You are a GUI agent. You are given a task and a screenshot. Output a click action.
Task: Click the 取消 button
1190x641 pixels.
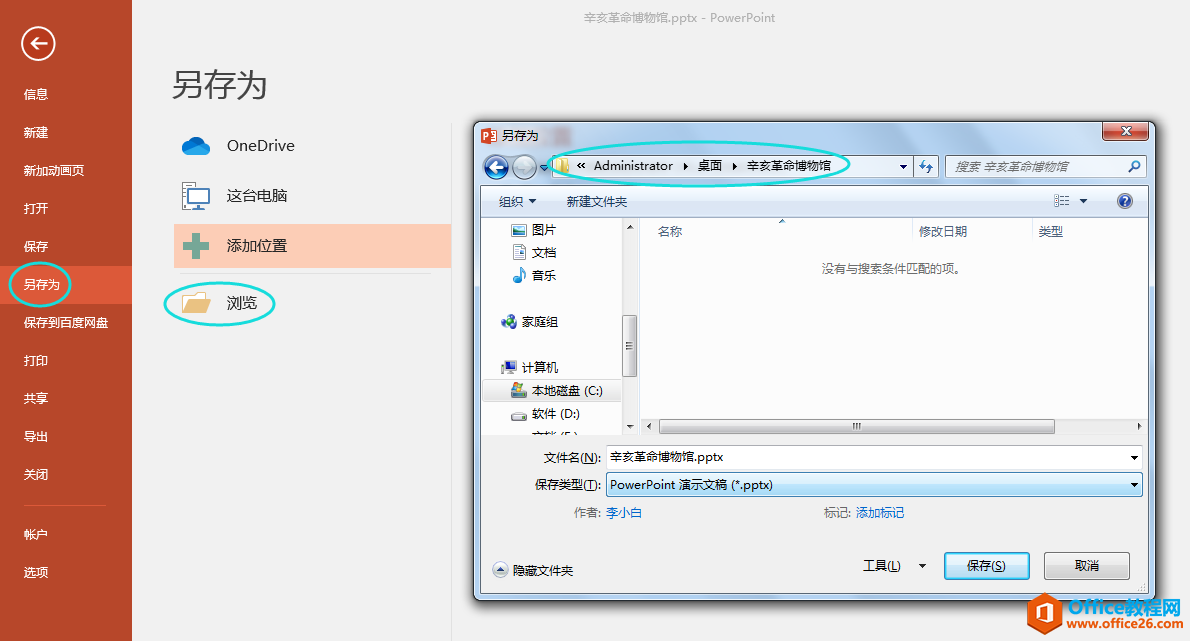(1087, 566)
